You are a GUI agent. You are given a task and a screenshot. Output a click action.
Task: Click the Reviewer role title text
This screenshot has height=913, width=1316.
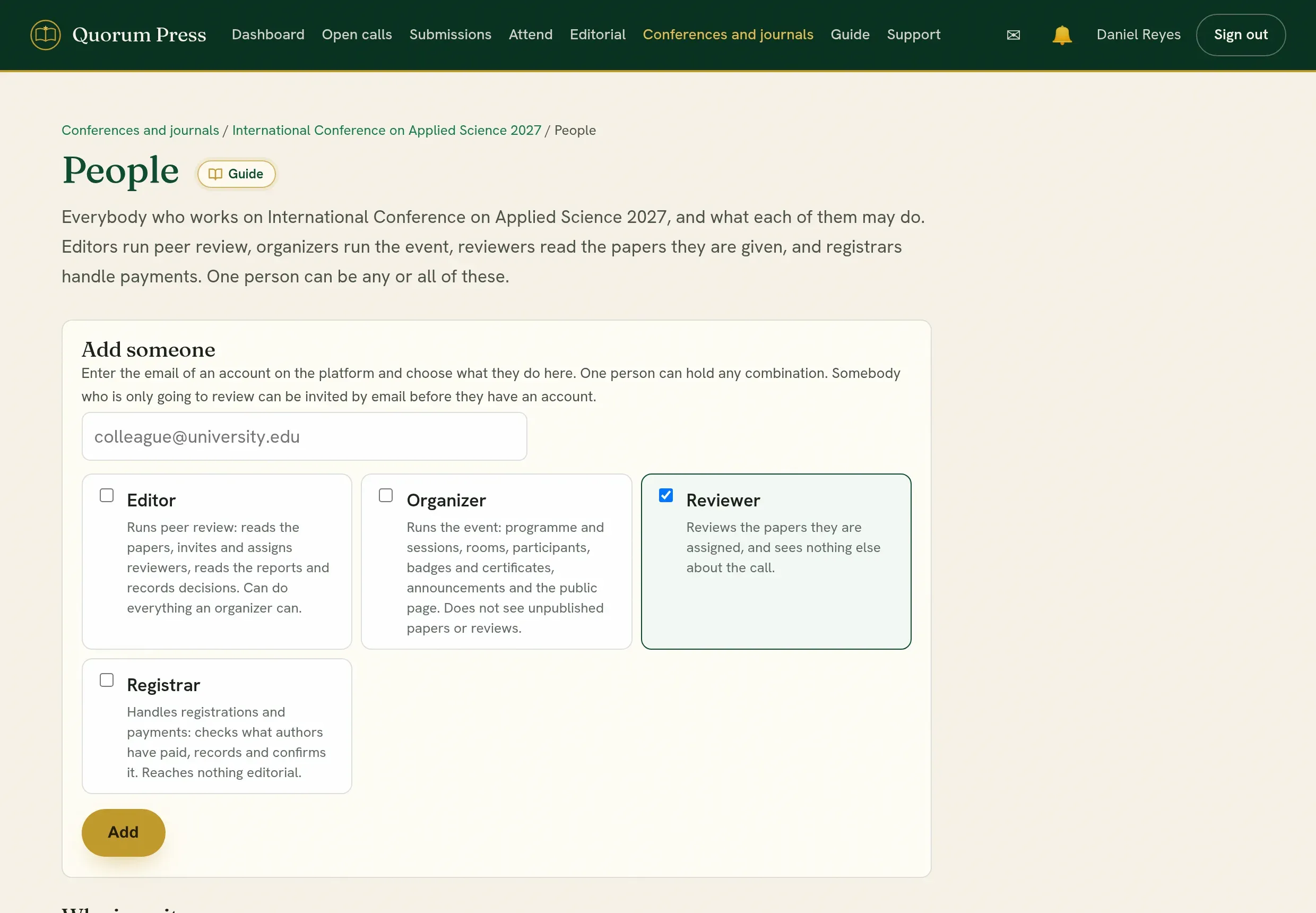click(723, 501)
